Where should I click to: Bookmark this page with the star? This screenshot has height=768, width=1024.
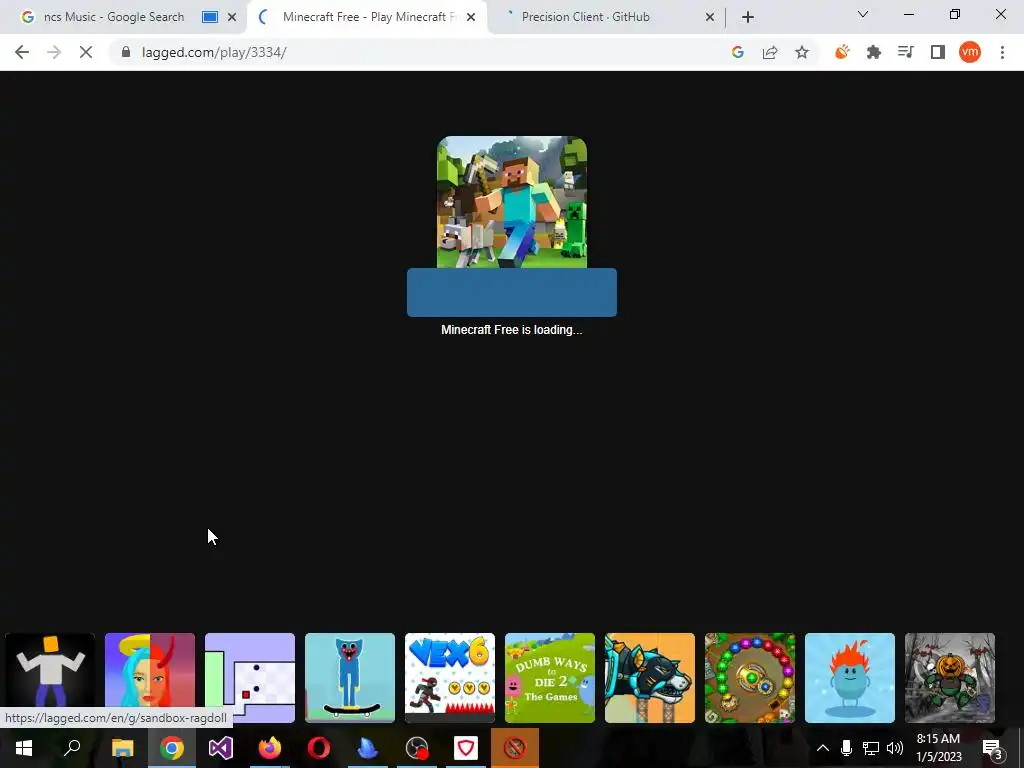802,52
